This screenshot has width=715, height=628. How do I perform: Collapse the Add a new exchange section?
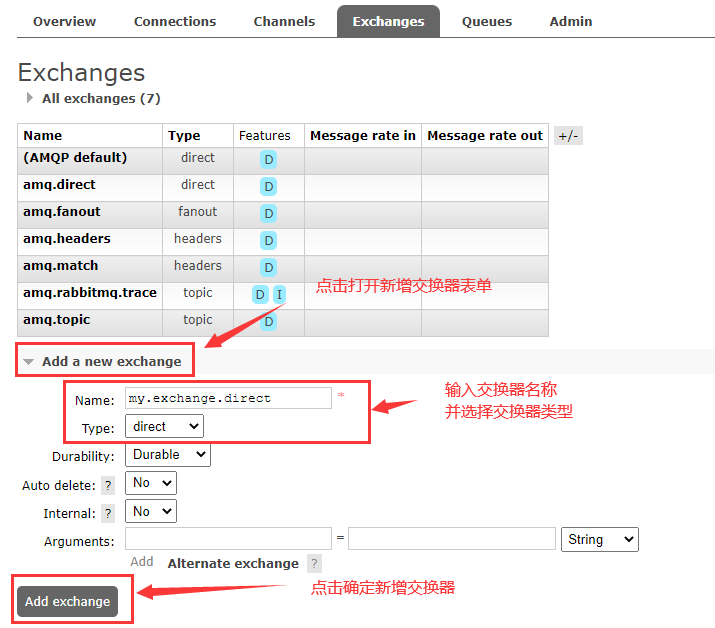tap(105, 361)
